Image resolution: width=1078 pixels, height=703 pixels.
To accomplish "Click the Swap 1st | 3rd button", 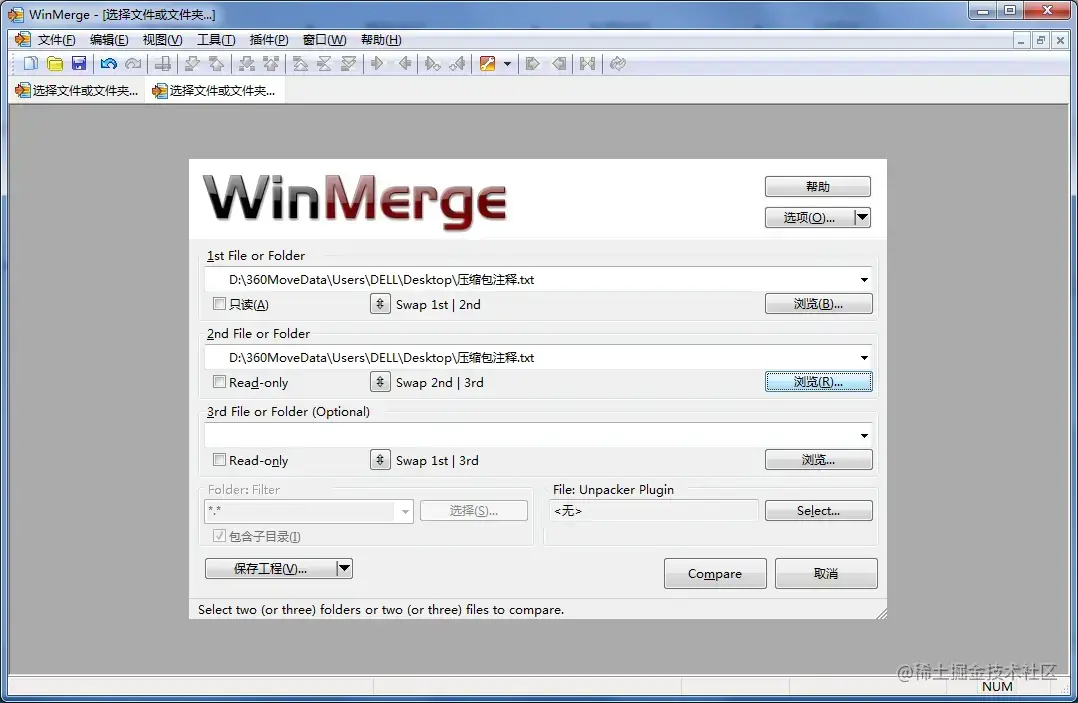I will (380, 460).
